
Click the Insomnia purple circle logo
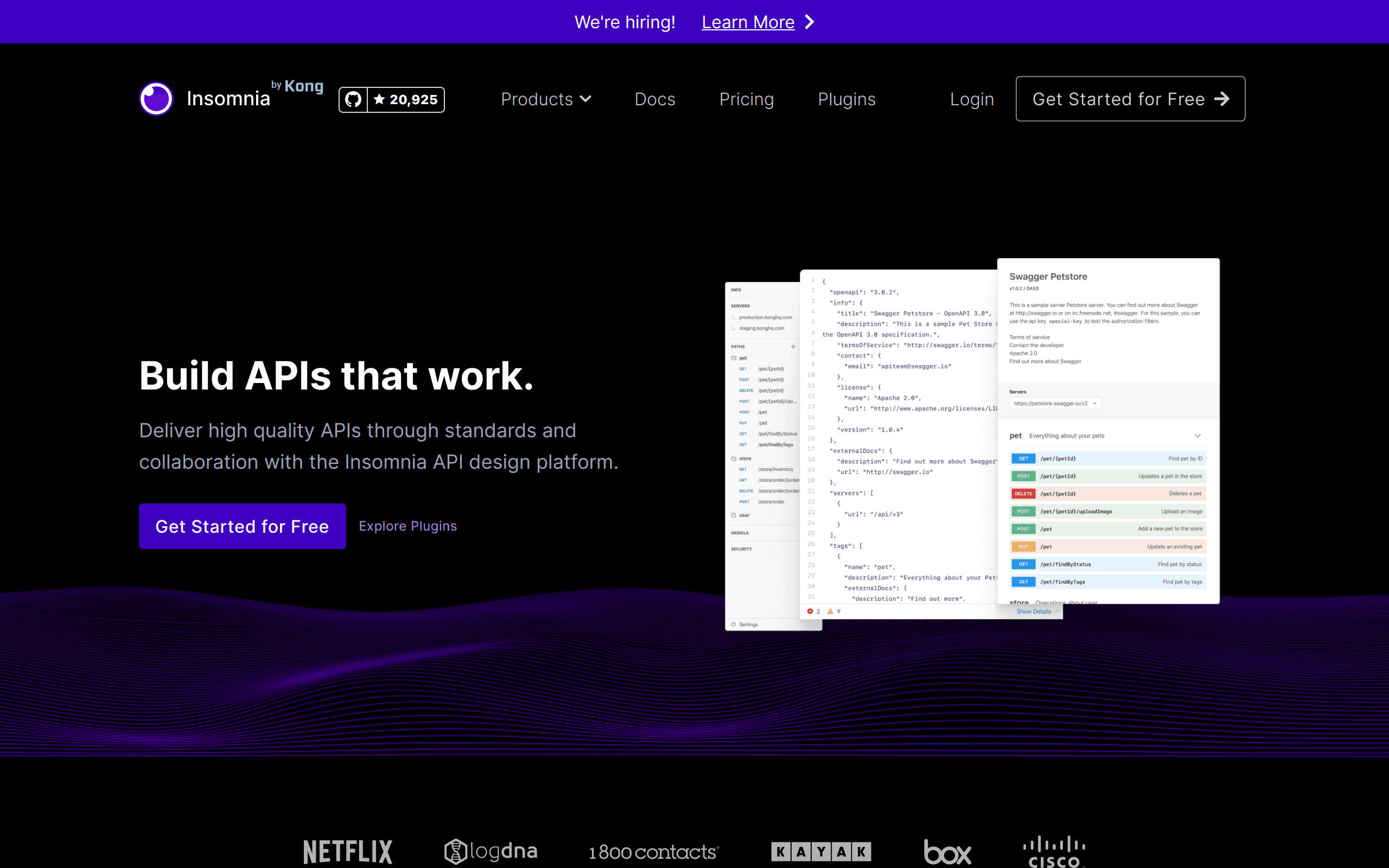156,99
